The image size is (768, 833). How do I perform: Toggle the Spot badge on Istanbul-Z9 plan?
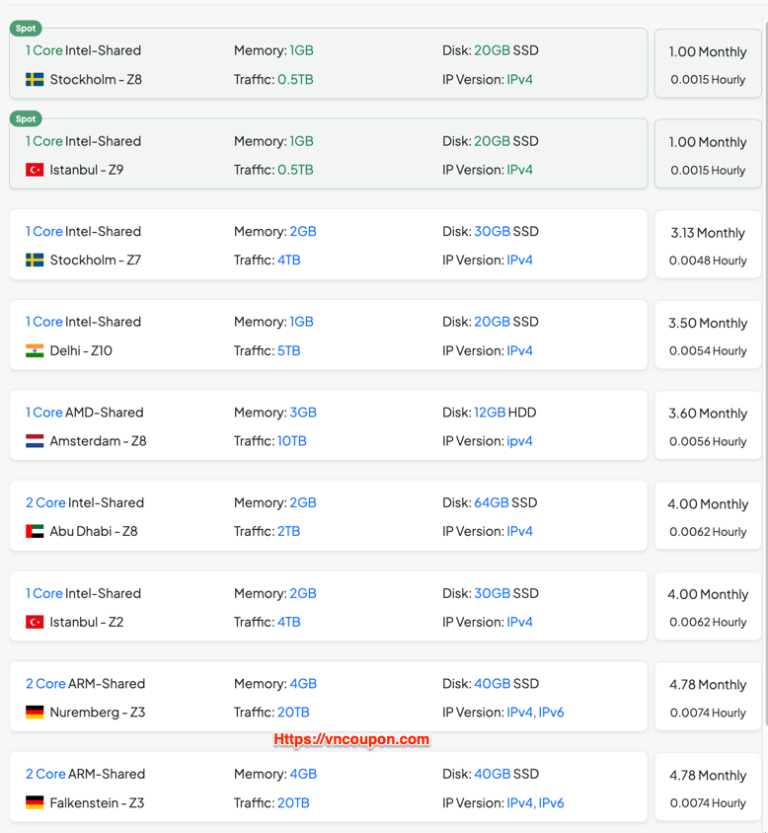tap(26, 119)
